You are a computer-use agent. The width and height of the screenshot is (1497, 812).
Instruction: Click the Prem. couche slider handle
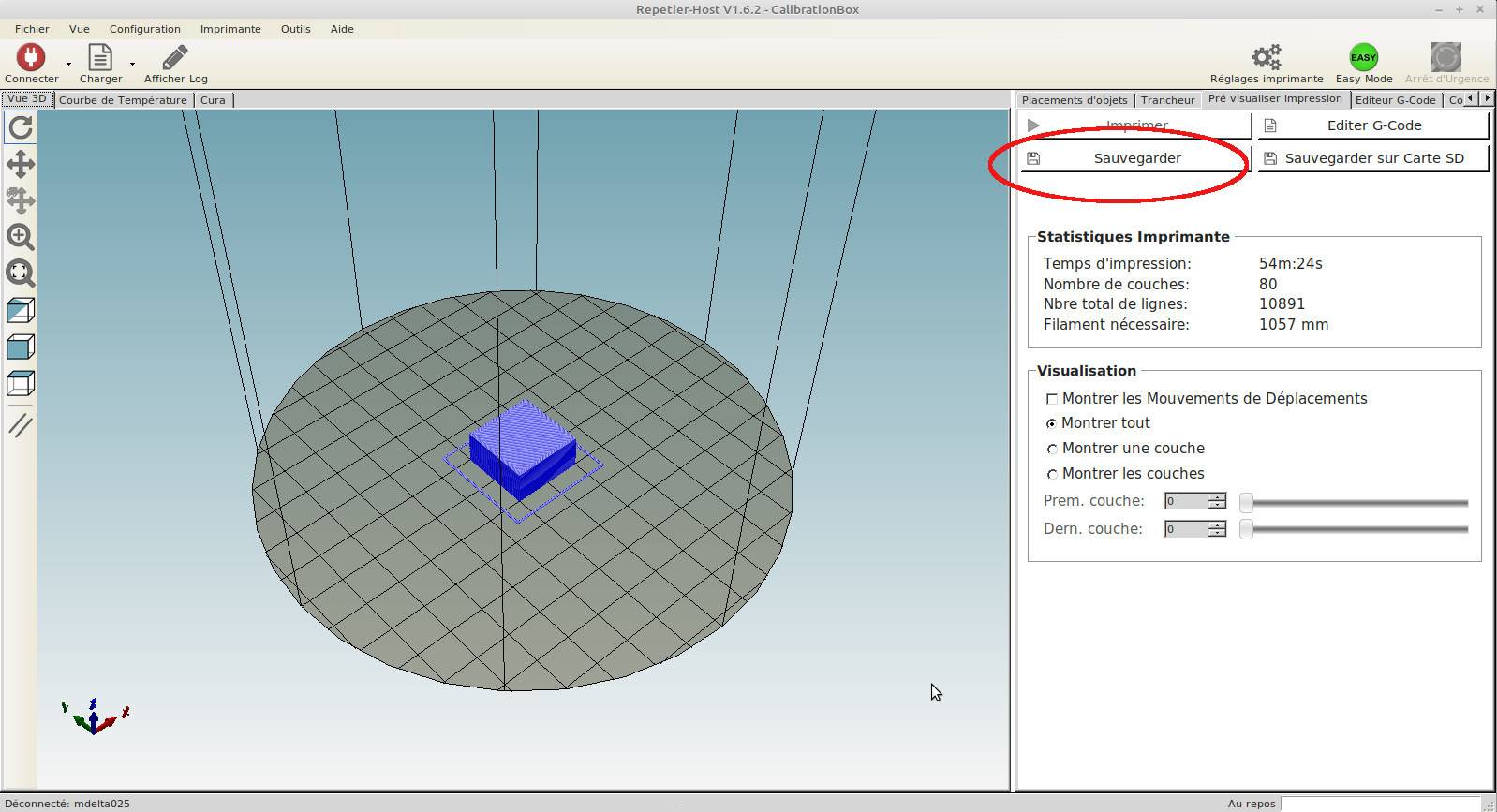pyautogui.click(x=1246, y=503)
